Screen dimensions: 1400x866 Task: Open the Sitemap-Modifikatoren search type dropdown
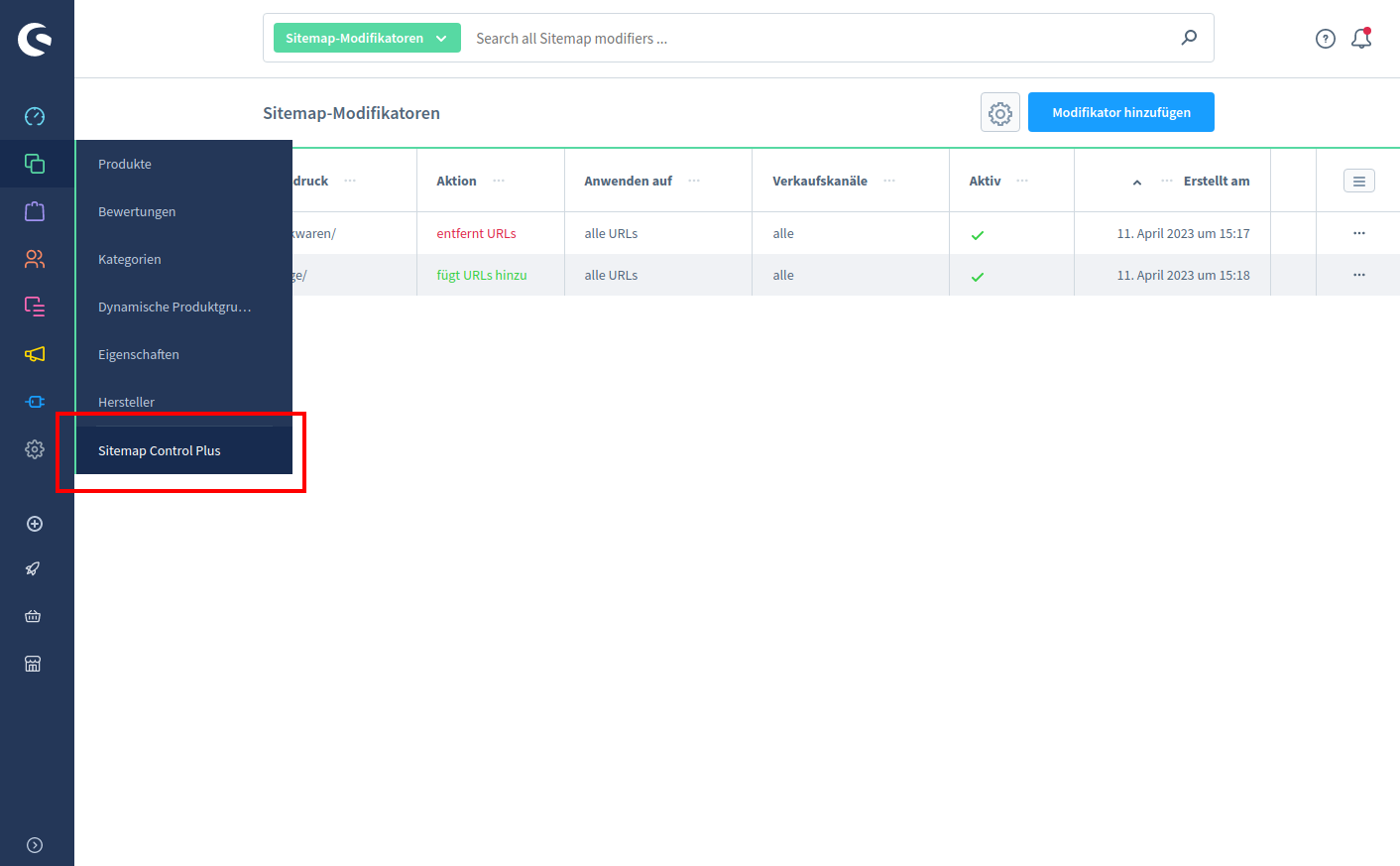click(x=367, y=38)
